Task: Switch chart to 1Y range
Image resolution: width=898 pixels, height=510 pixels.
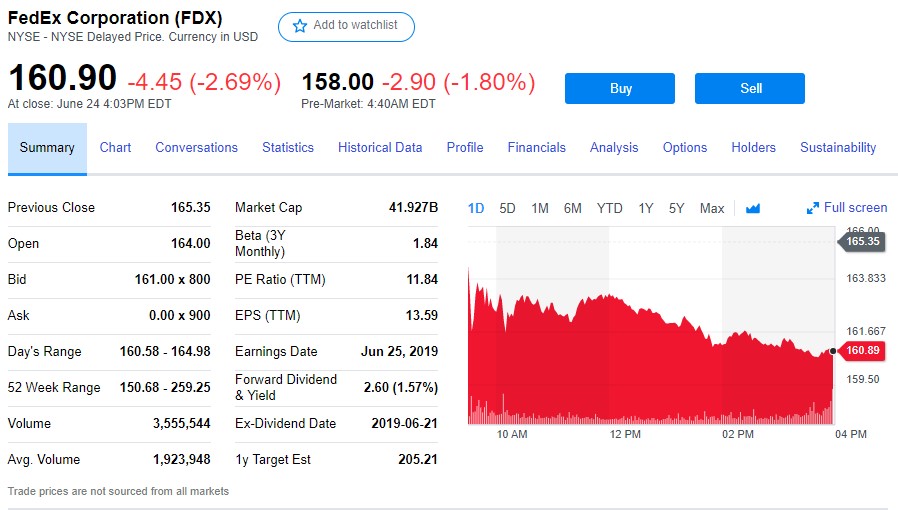Action: 645,208
